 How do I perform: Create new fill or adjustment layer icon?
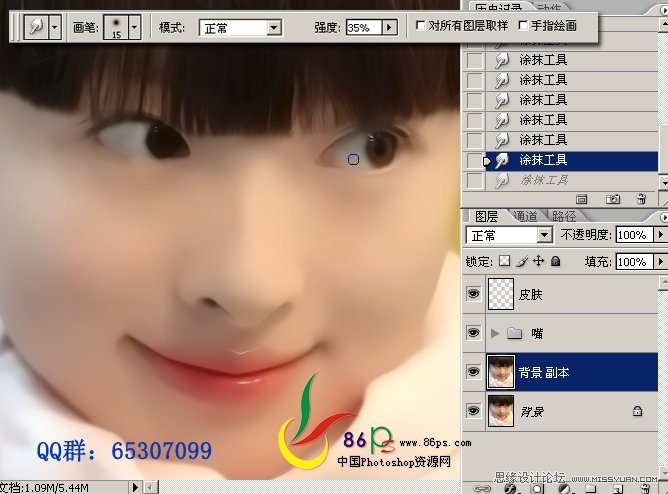tap(564, 489)
